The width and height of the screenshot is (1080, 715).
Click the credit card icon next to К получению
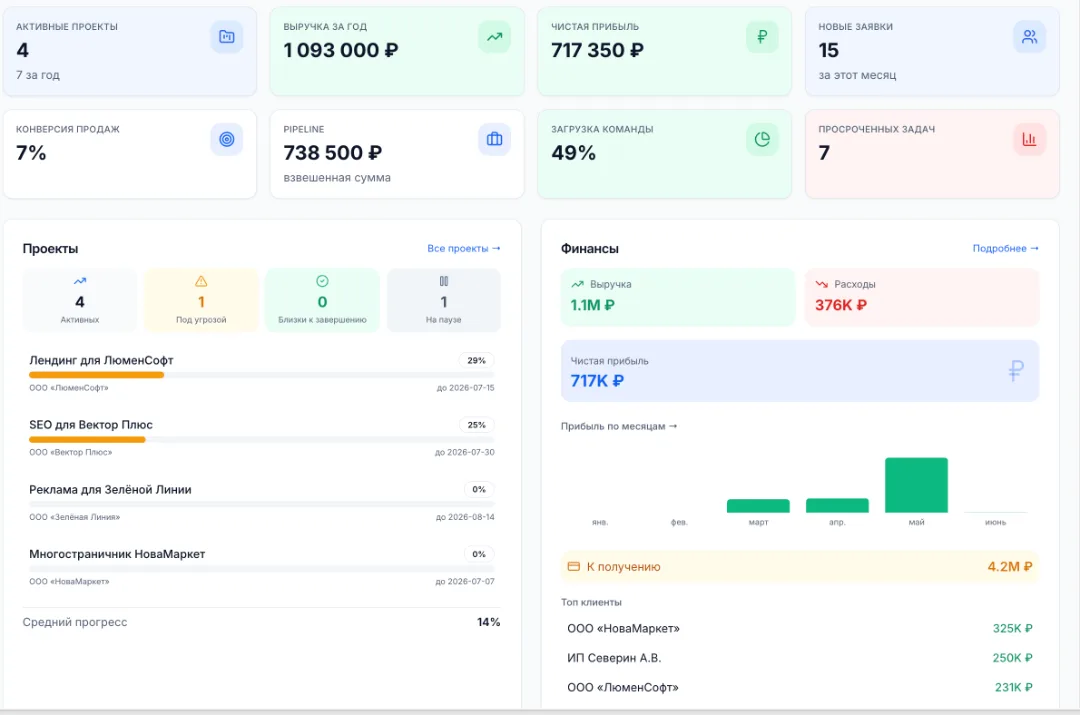574,566
